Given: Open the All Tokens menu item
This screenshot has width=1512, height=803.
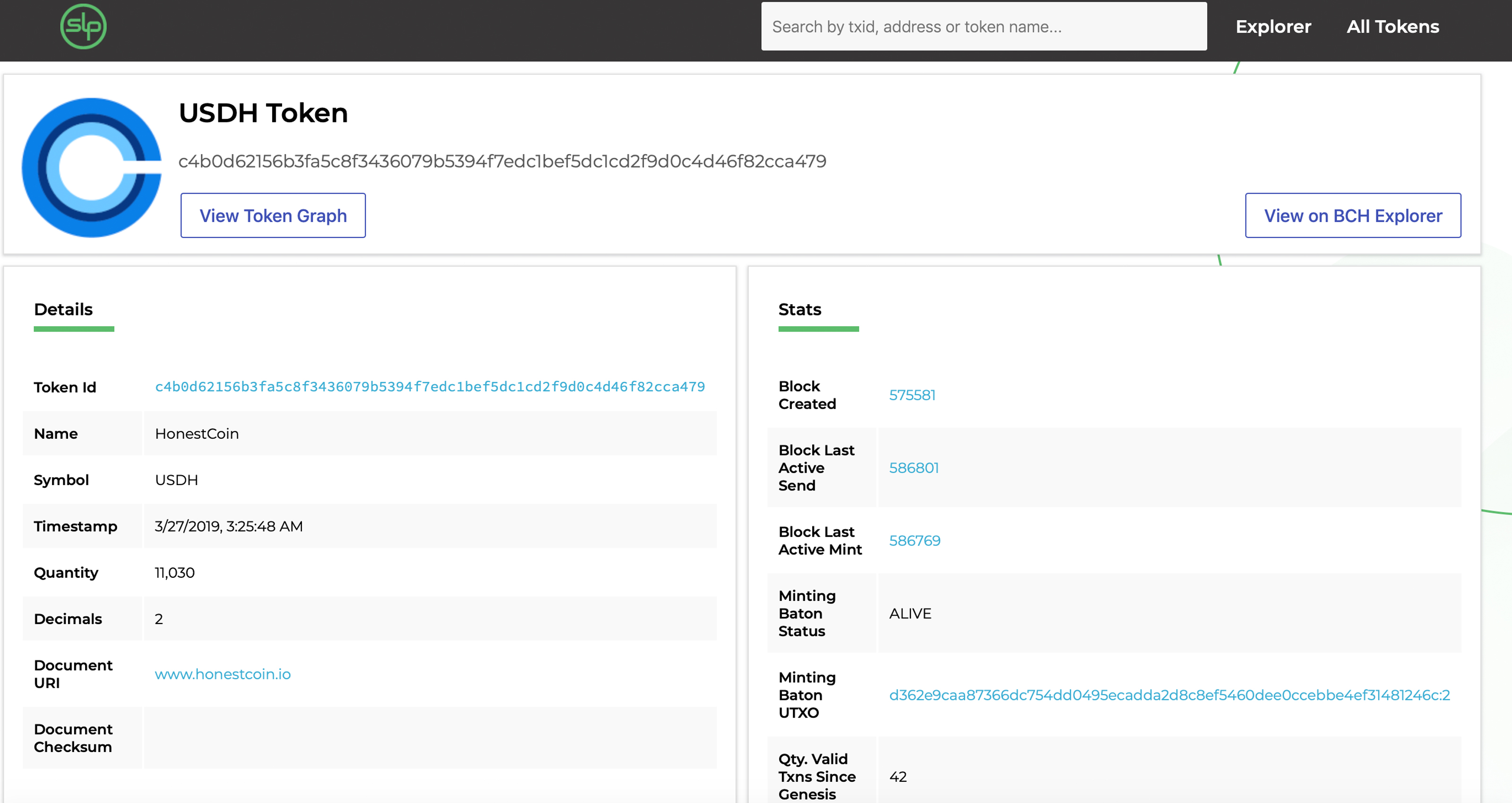Looking at the screenshot, I should click(1392, 26).
